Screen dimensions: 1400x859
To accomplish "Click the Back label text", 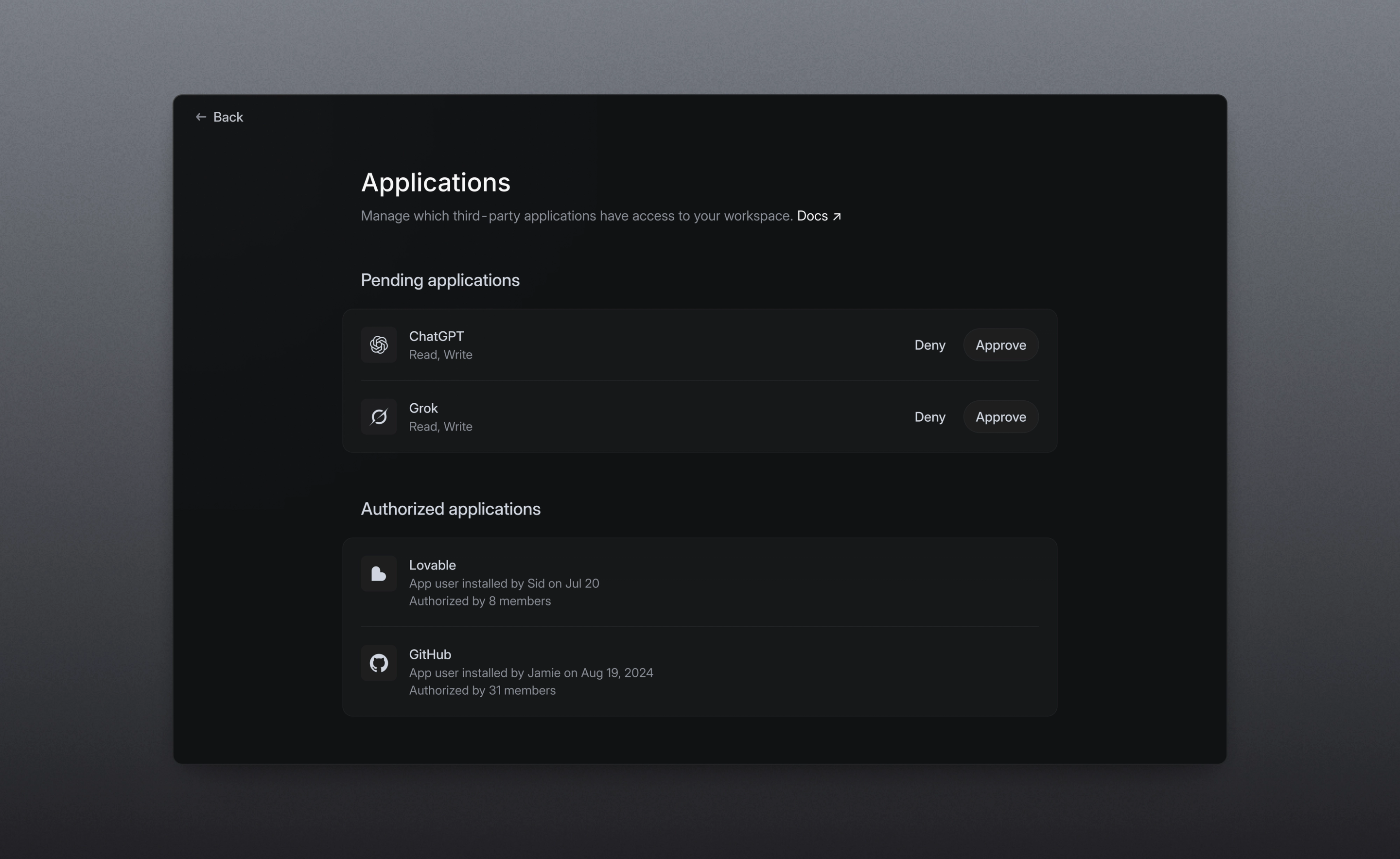I will pyautogui.click(x=228, y=117).
